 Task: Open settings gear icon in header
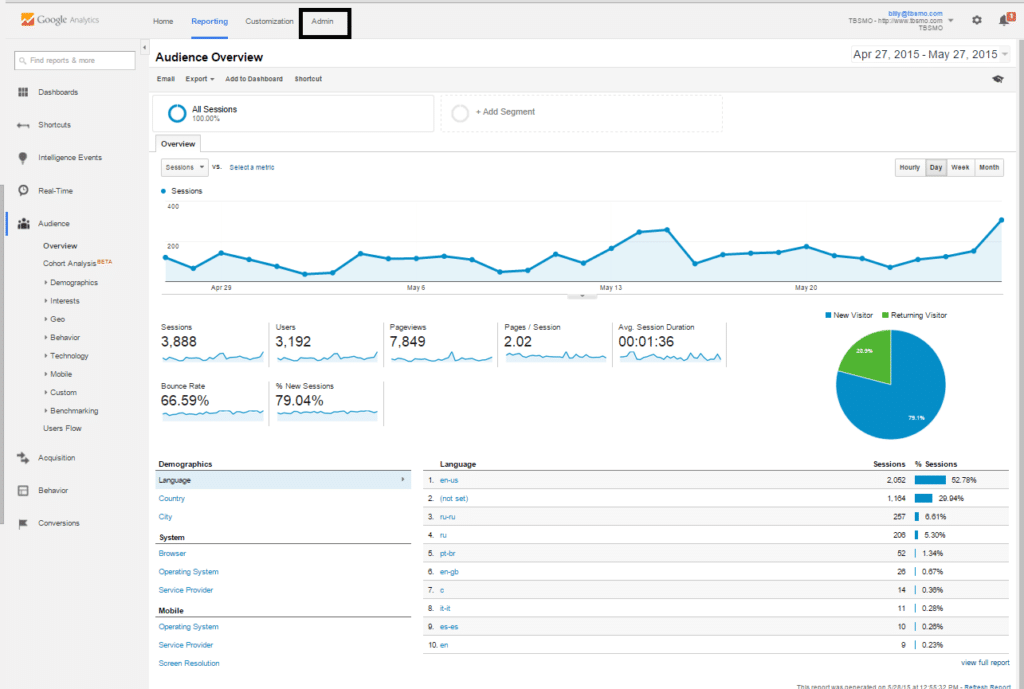(976, 20)
